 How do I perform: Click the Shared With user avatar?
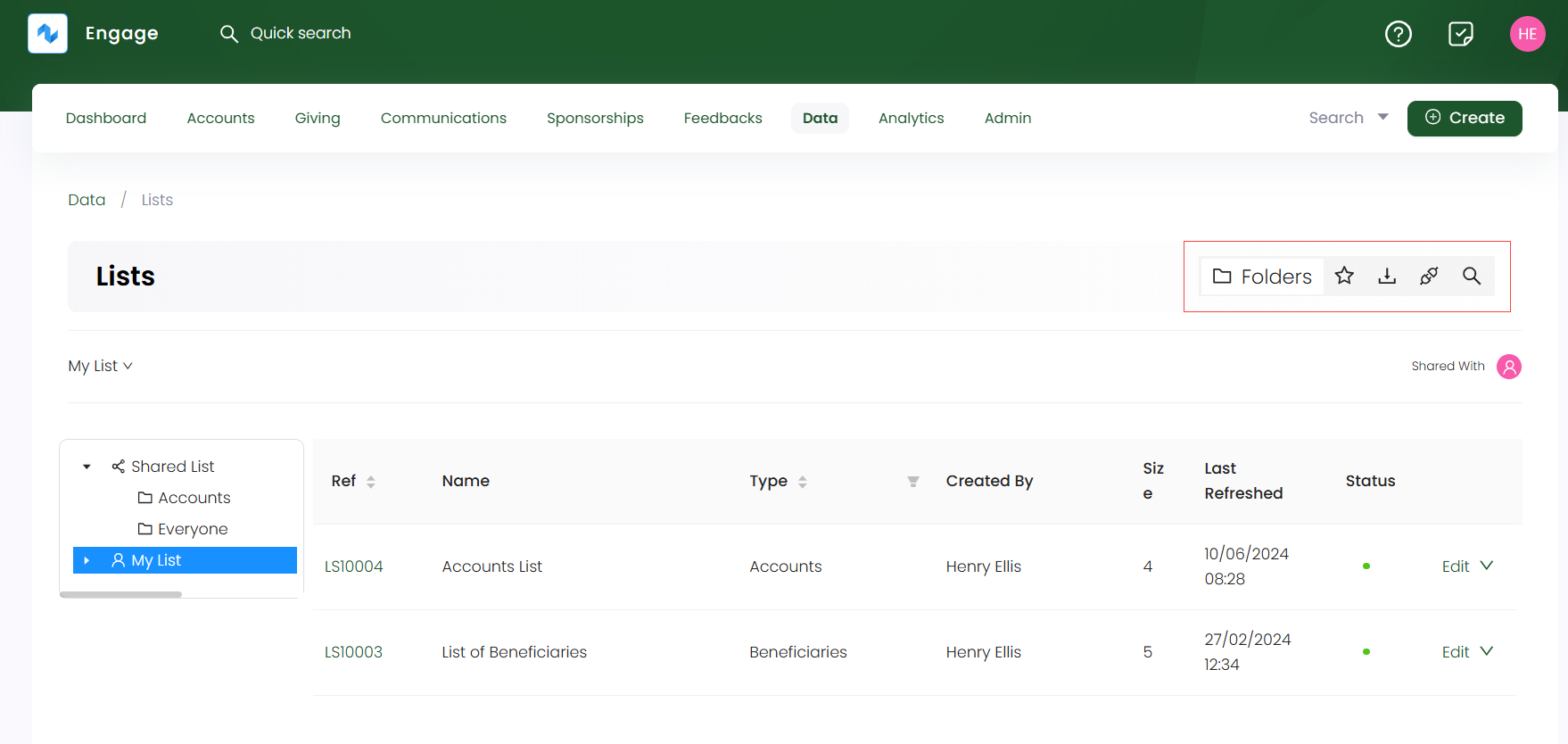click(1509, 367)
